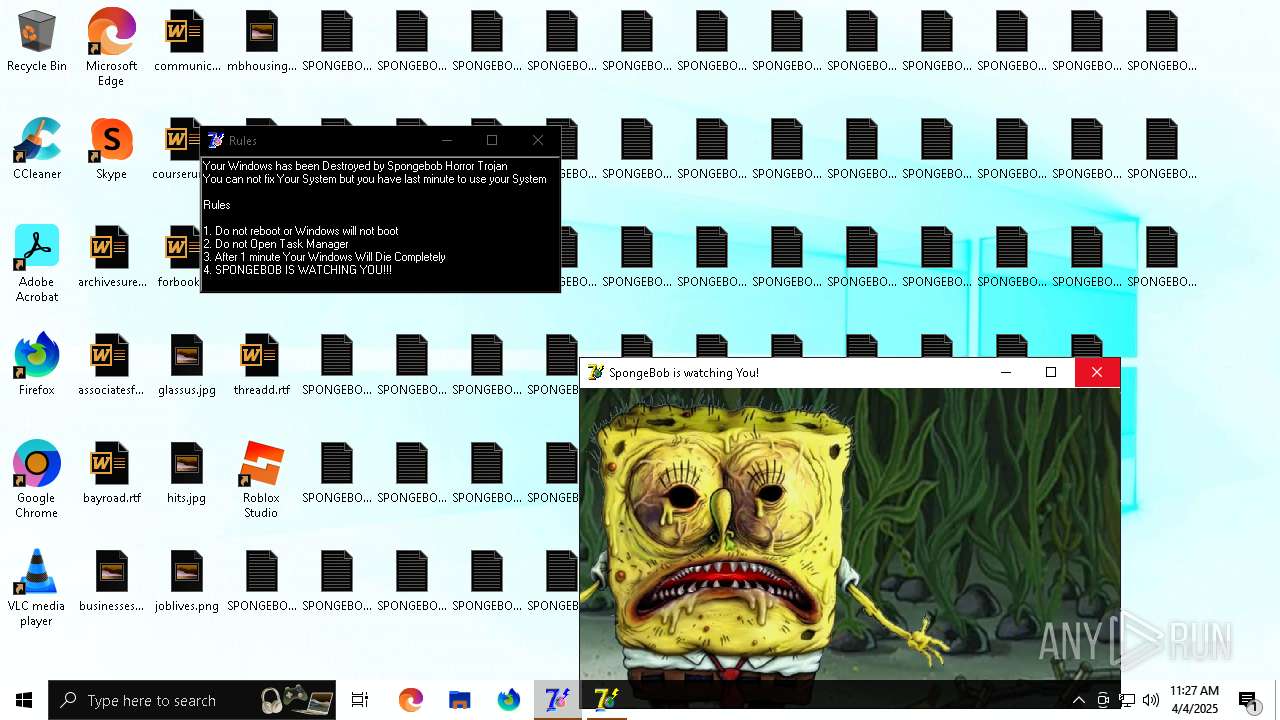
Task: Select the VLC media player shortcut
Action: [x=37, y=588]
